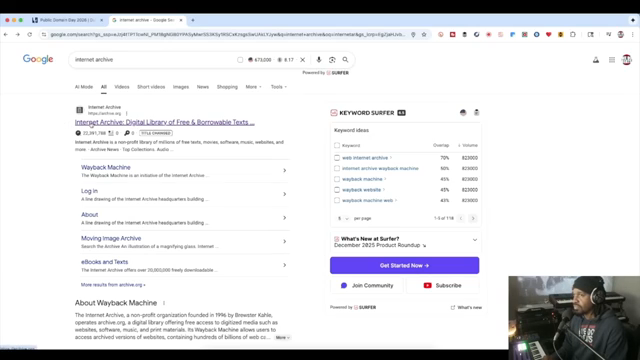Open a new browser tab

pyautogui.click(x=193, y=20)
